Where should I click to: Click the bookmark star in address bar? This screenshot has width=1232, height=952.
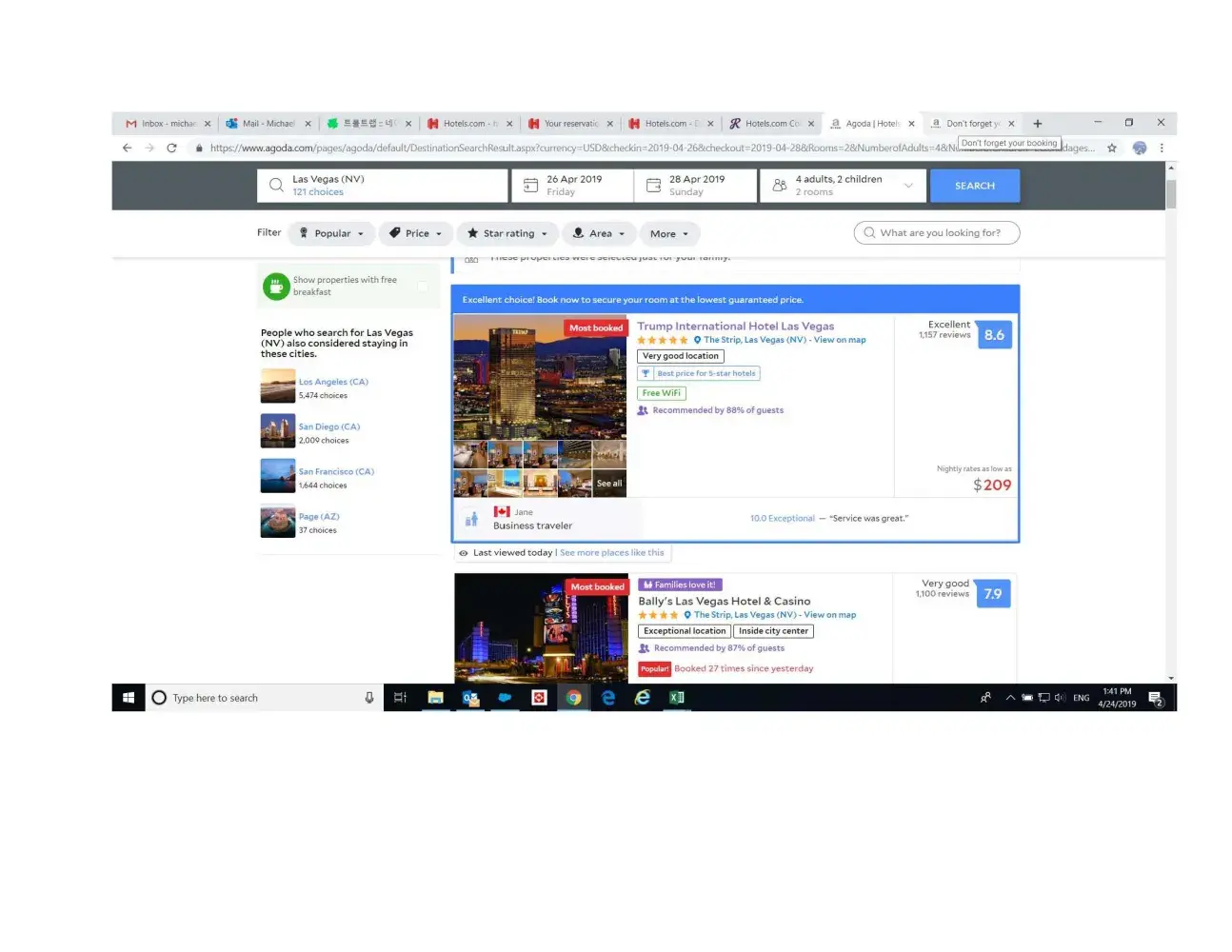pos(1111,149)
